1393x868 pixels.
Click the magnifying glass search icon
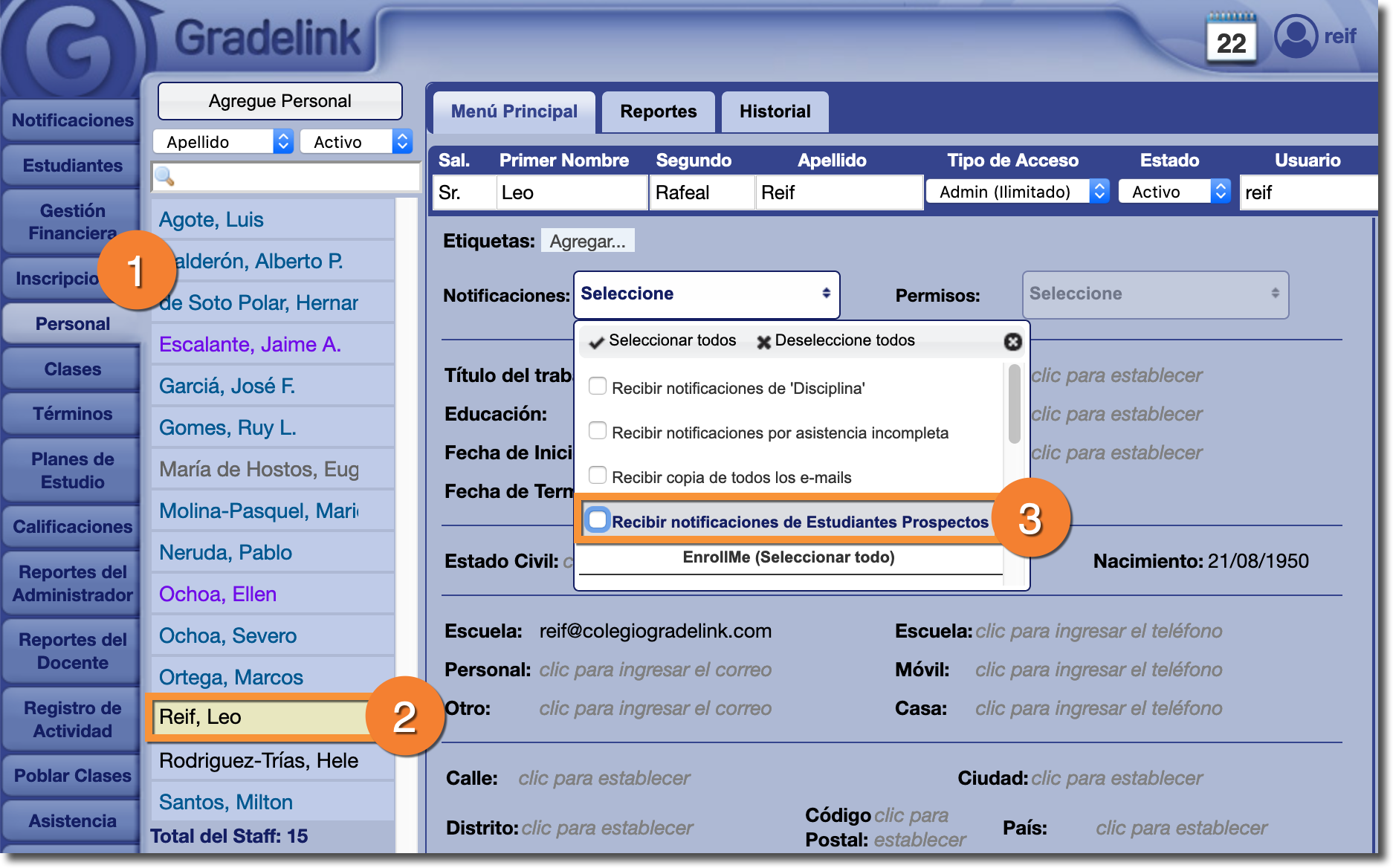164,177
